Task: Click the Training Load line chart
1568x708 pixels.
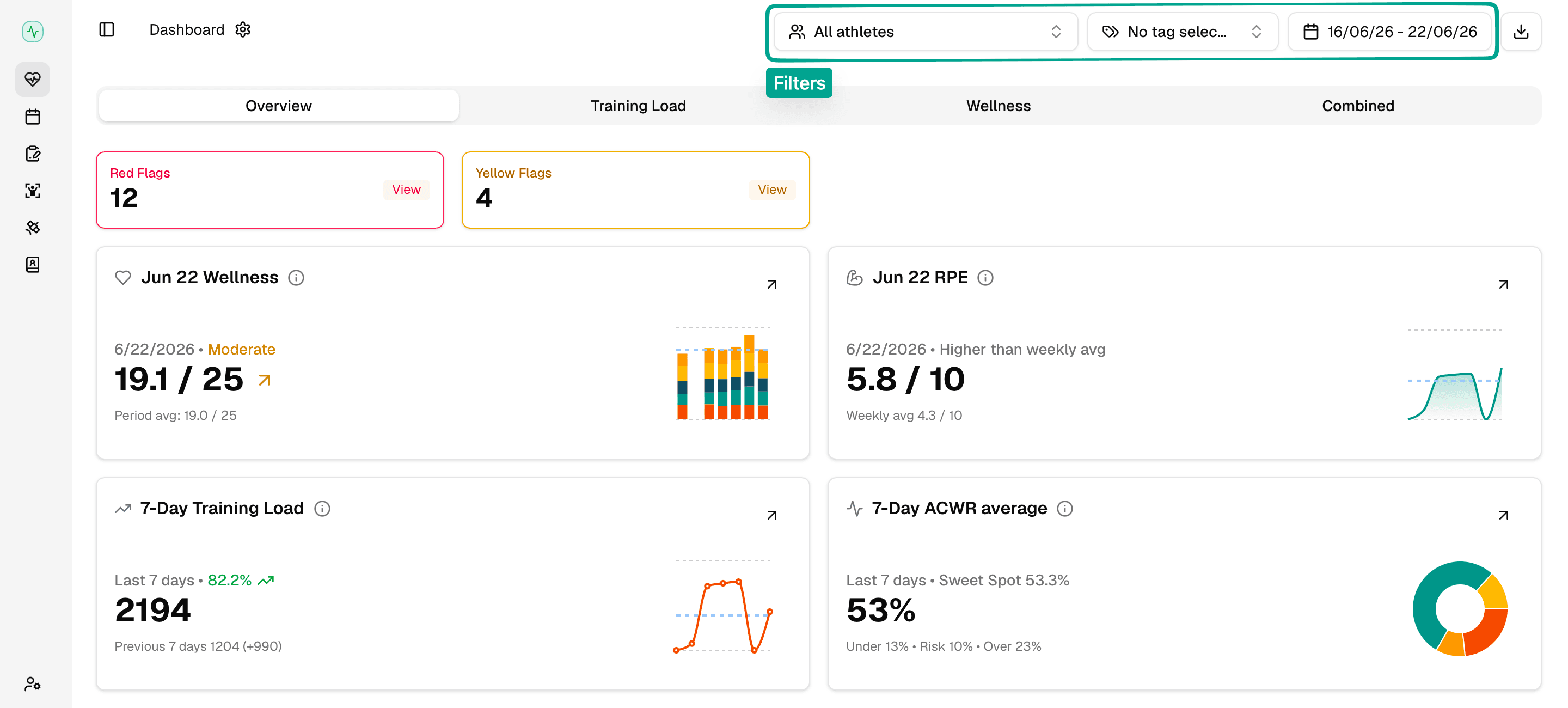Action: click(x=722, y=606)
